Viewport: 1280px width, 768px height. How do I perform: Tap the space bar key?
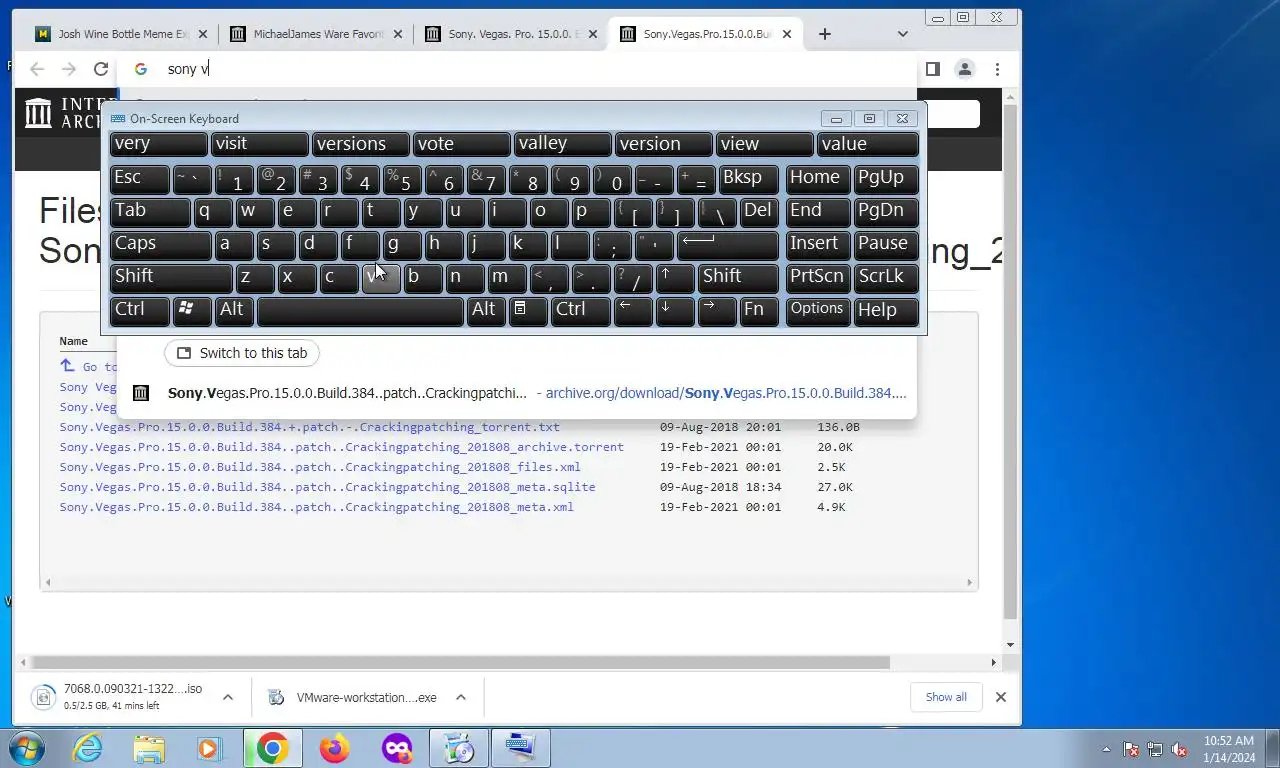click(360, 311)
